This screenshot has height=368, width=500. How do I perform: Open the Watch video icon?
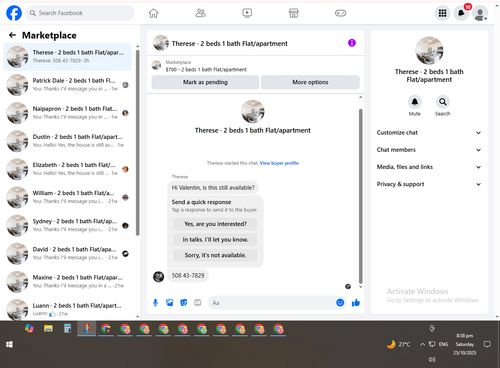(x=247, y=13)
